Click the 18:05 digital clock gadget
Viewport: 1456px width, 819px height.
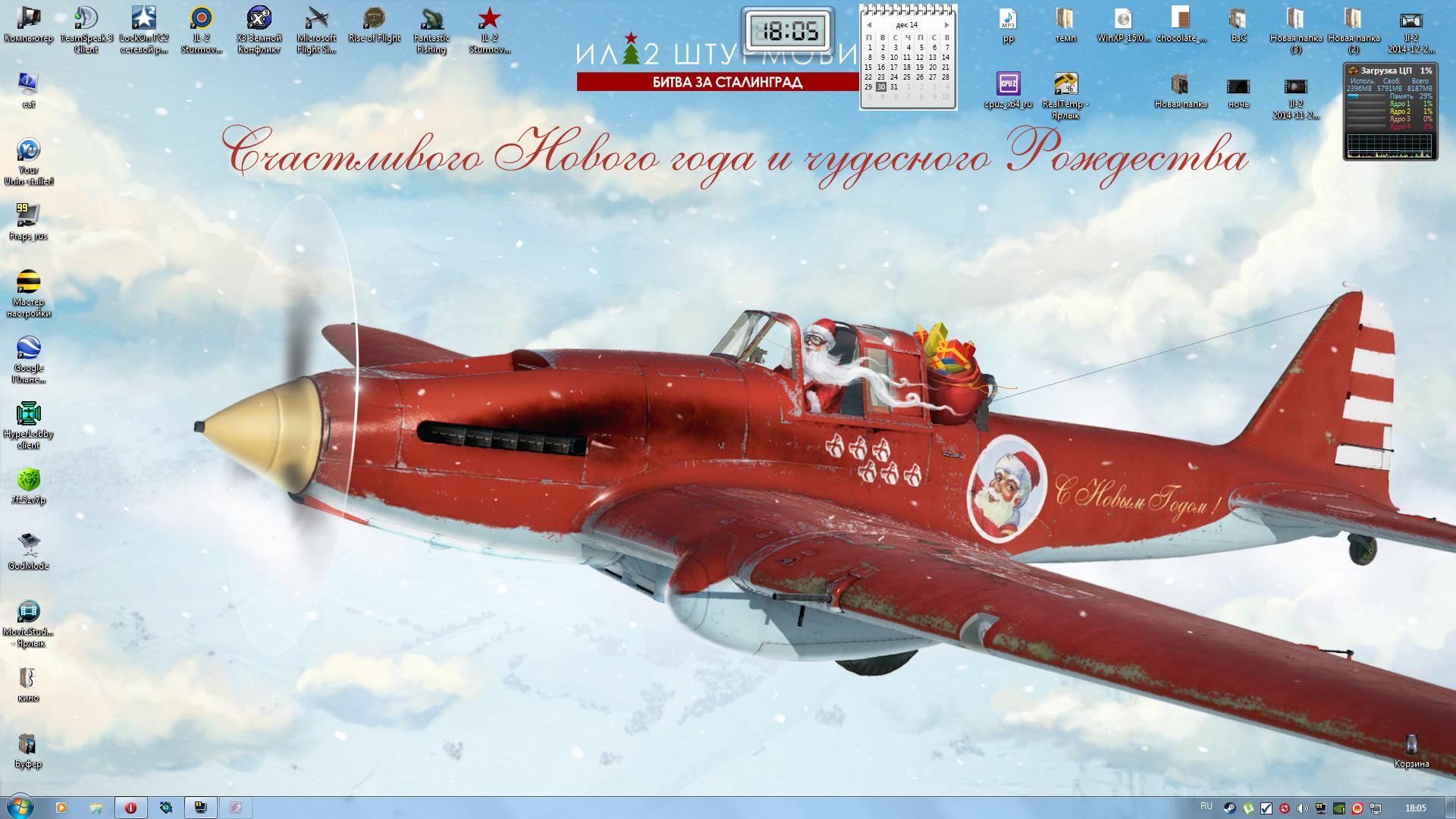pos(789,30)
